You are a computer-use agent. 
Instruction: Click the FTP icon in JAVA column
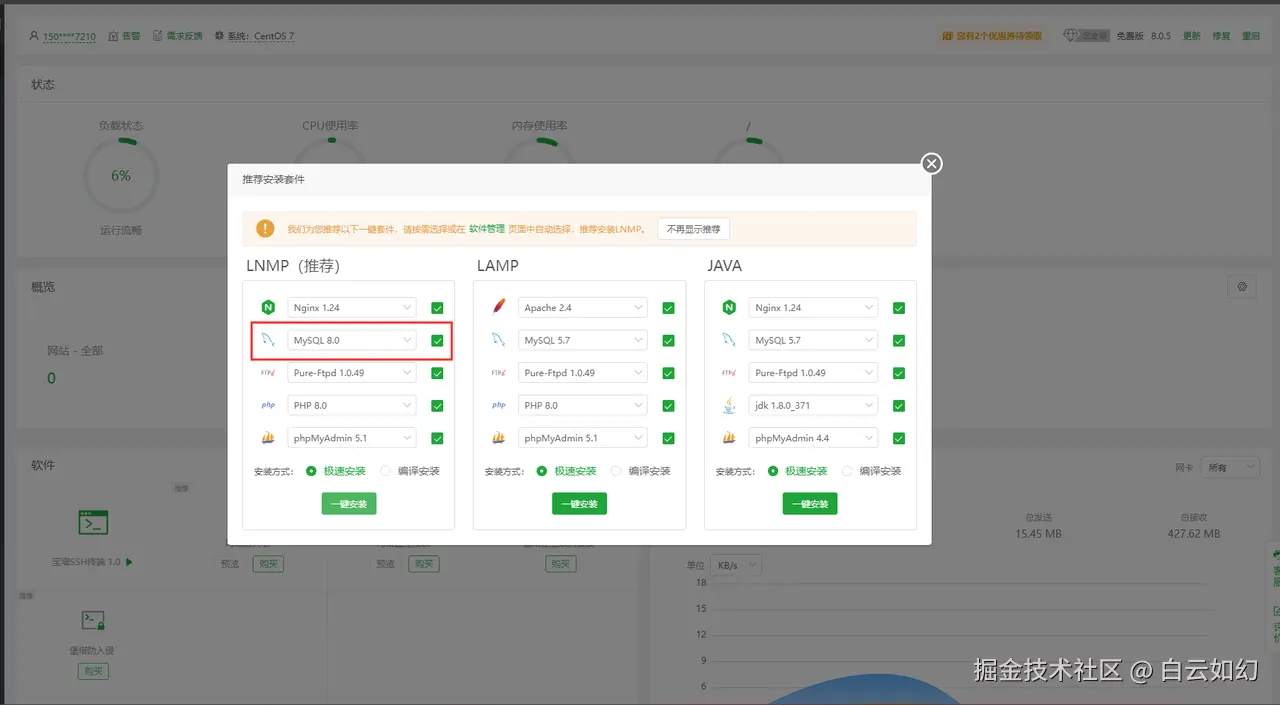tap(729, 373)
